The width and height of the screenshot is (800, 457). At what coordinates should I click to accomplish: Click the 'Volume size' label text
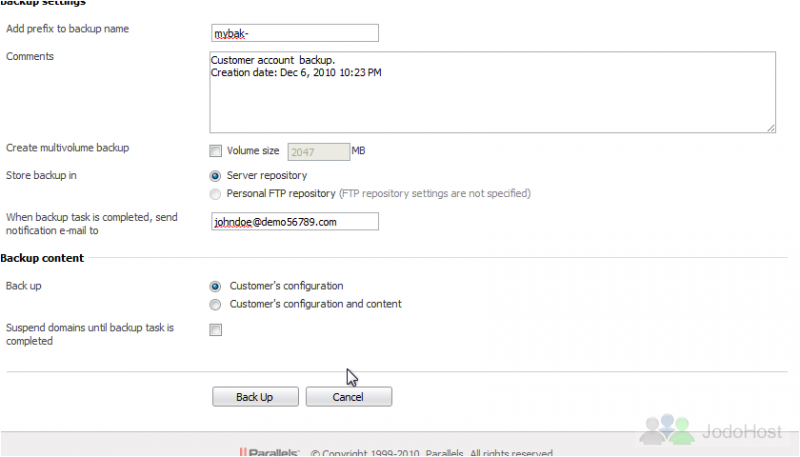click(x=253, y=151)
